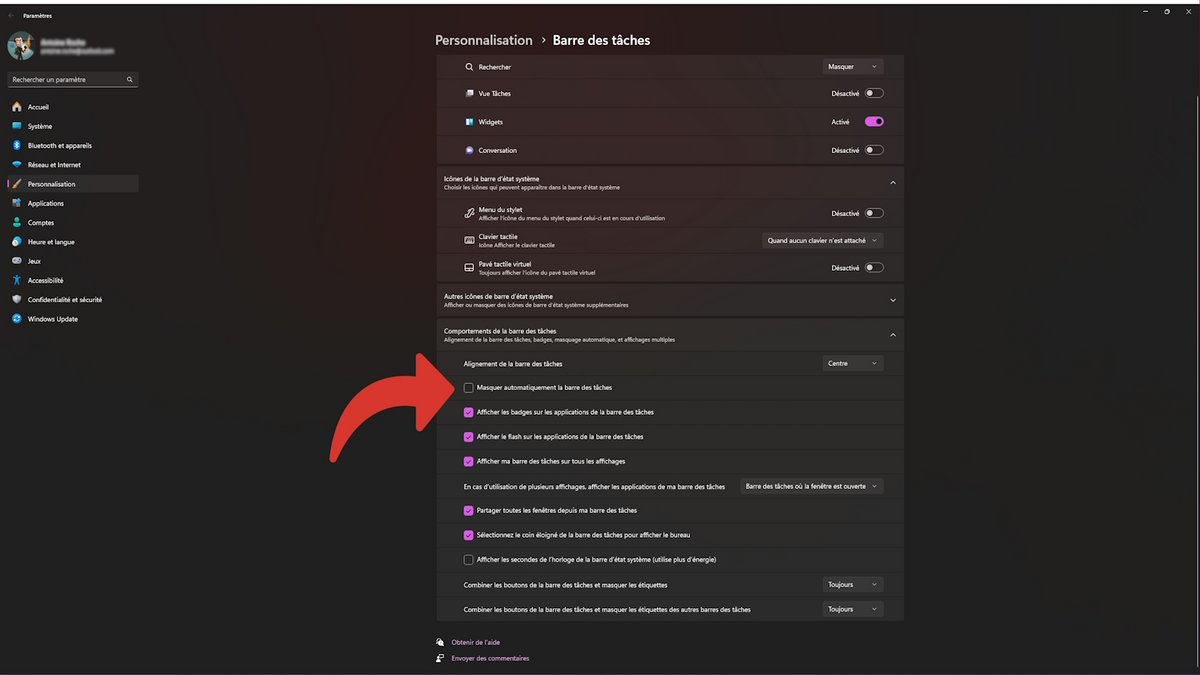Screen dimensions: 1200x675
Task: Toggle the Menu du stylet switch
Action: point(874,213)
